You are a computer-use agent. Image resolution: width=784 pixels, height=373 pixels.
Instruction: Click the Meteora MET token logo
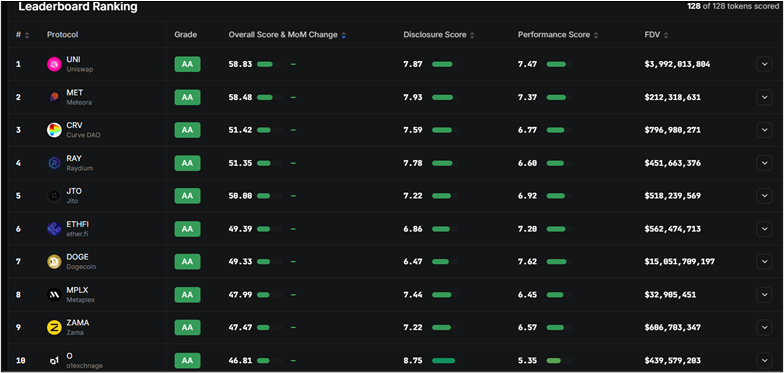[x=54, y=98]
